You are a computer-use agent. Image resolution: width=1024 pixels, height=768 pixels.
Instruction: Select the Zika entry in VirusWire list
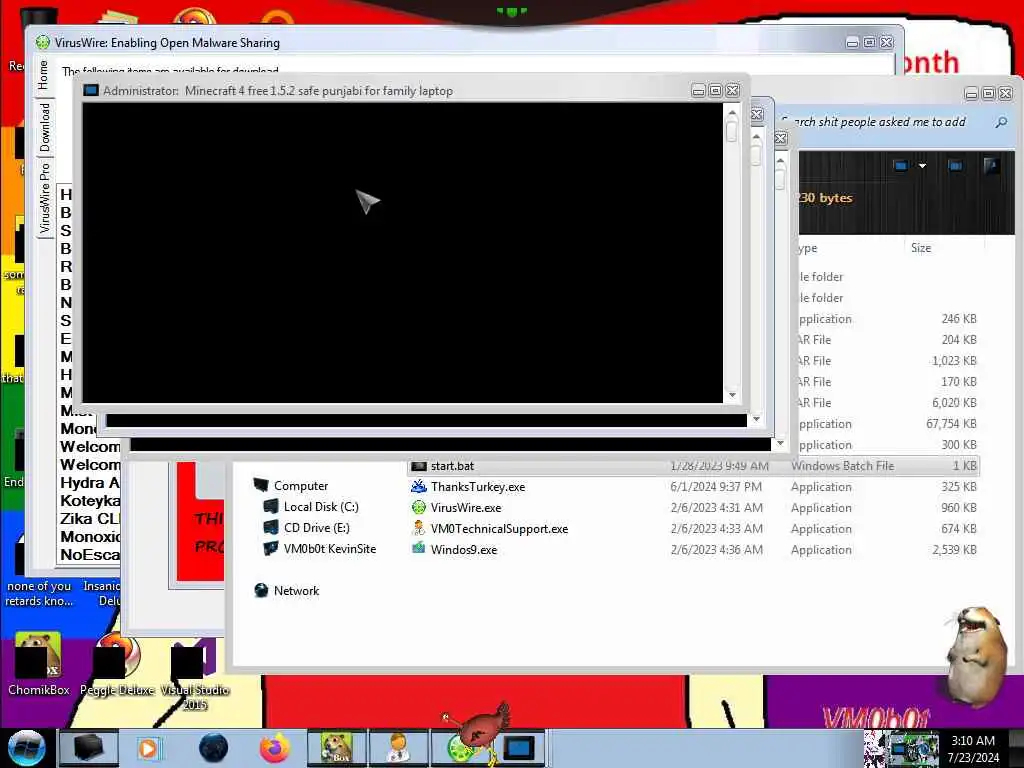tap(90, 519)
